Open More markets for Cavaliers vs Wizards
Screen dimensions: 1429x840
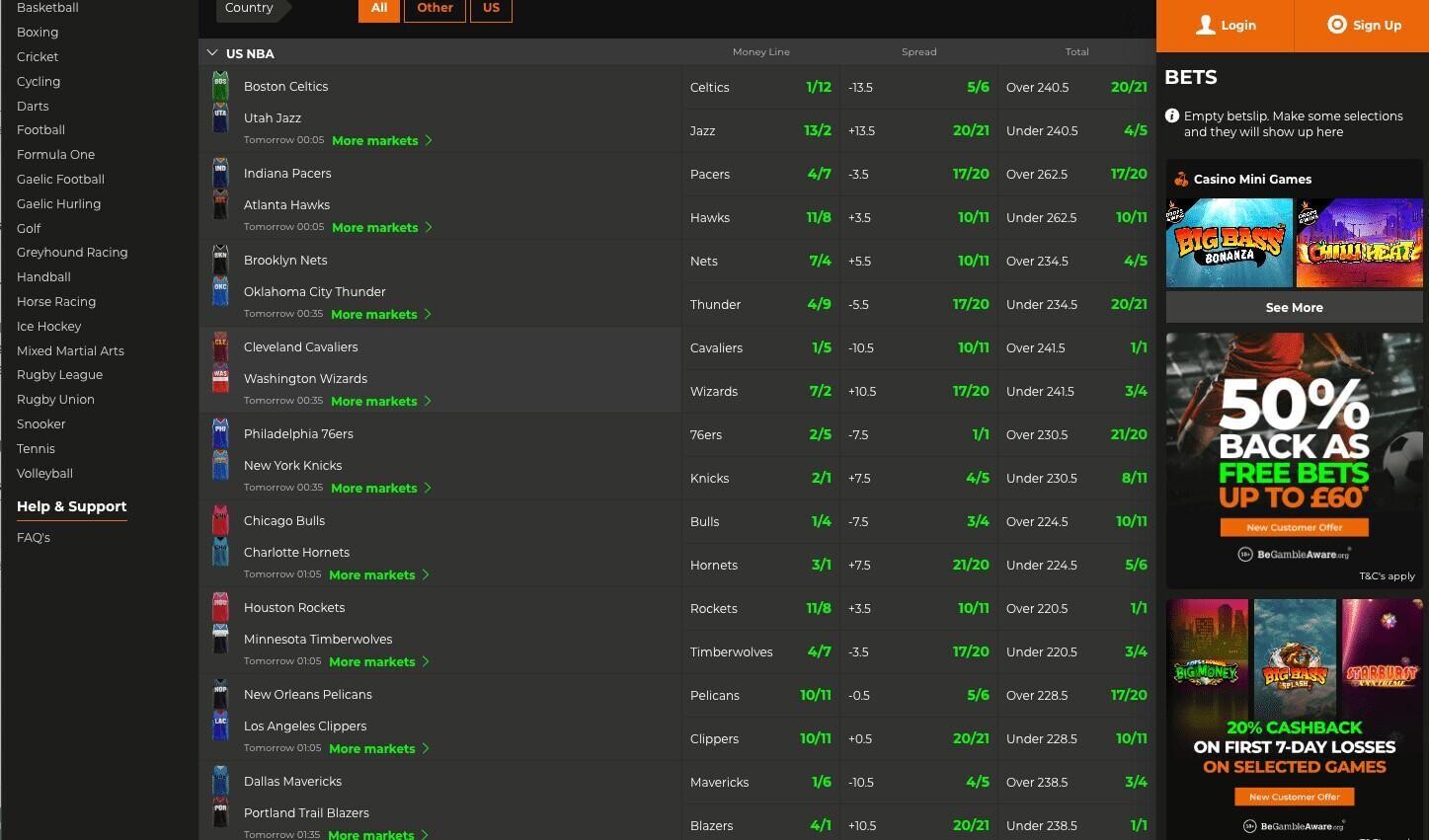coord(380,401)
